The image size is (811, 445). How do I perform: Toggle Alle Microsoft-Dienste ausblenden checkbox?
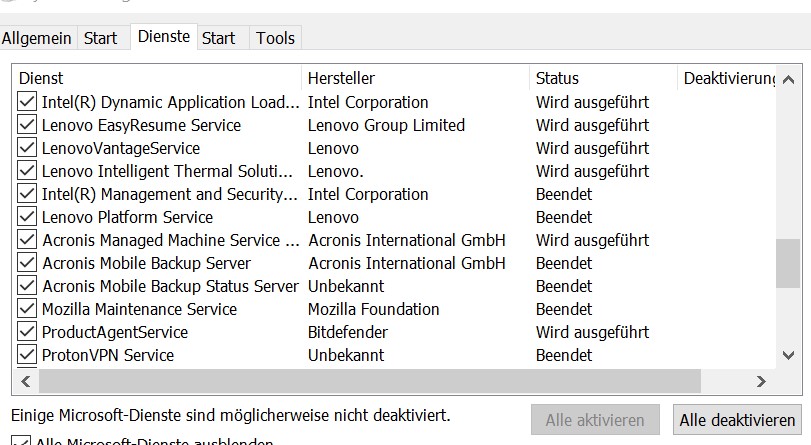(x=21, y=441)
